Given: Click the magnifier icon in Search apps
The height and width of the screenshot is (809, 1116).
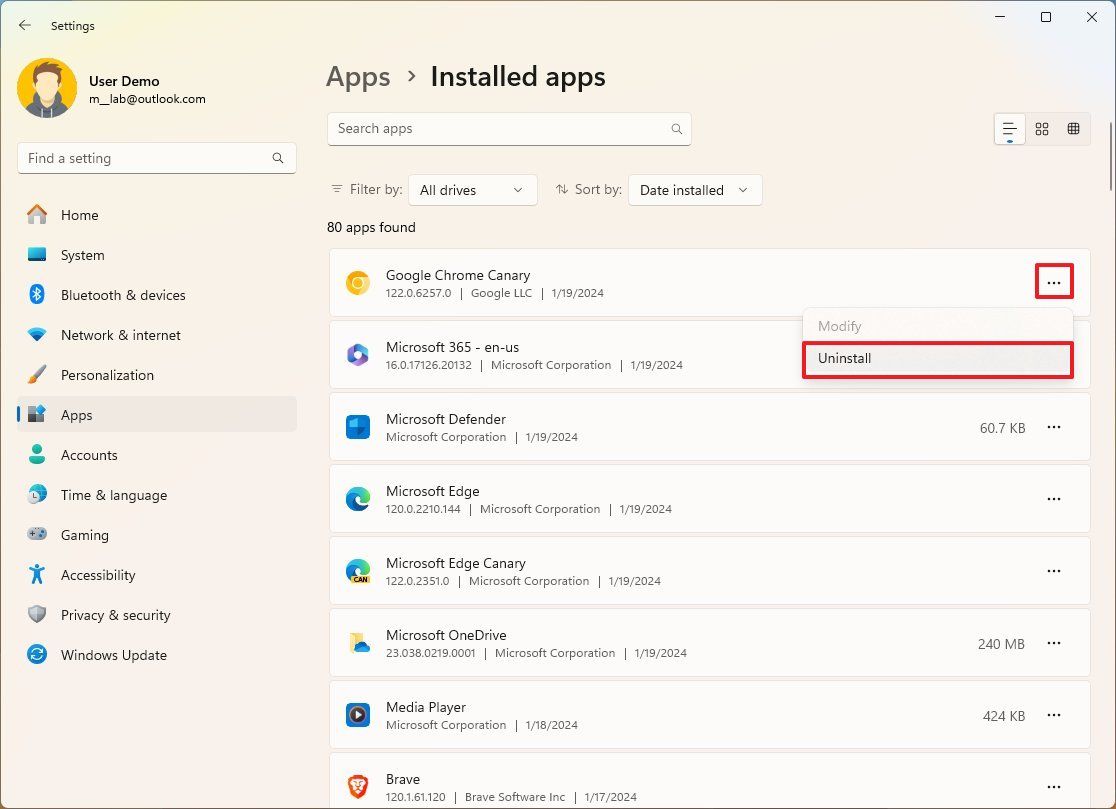Looking at the screenshot, I should pos(676,129).
